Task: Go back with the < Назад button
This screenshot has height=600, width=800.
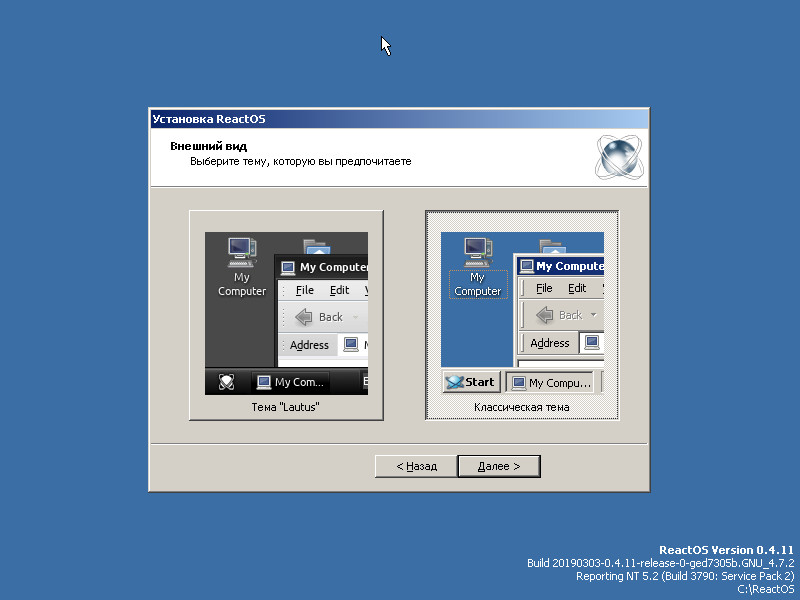Action: 416,466
